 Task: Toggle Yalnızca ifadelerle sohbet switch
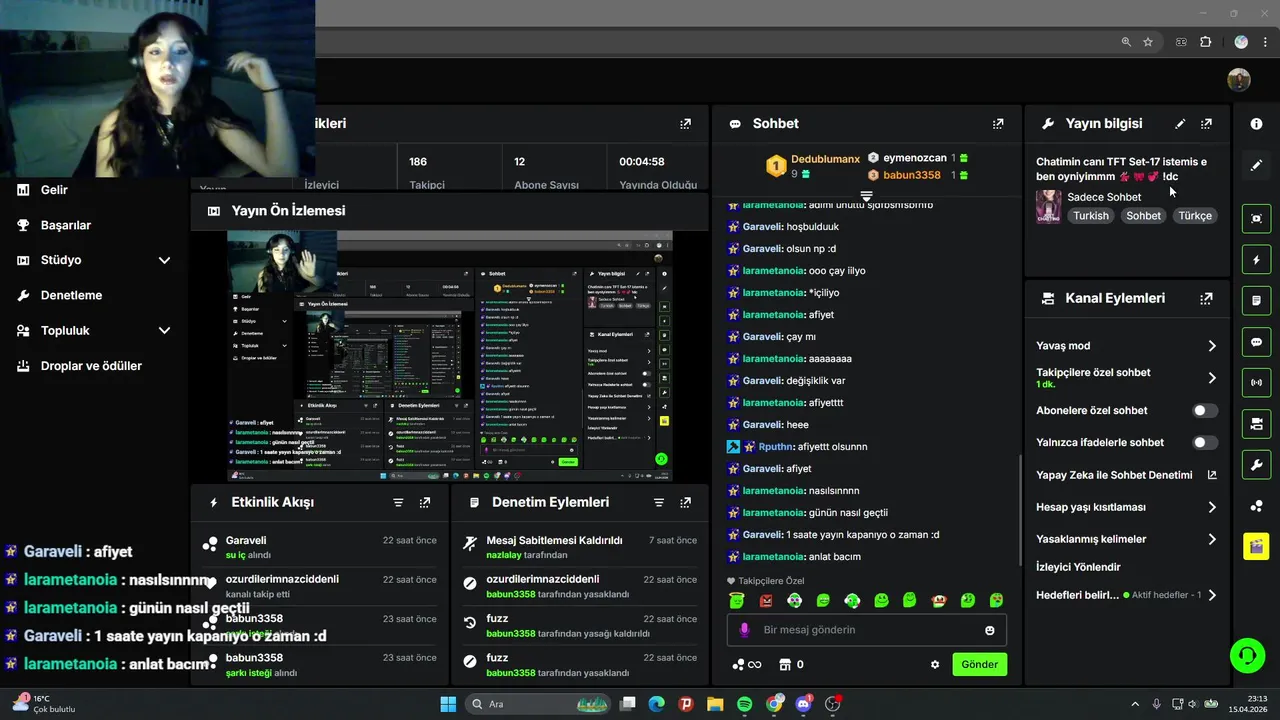tap(1205, 442)
